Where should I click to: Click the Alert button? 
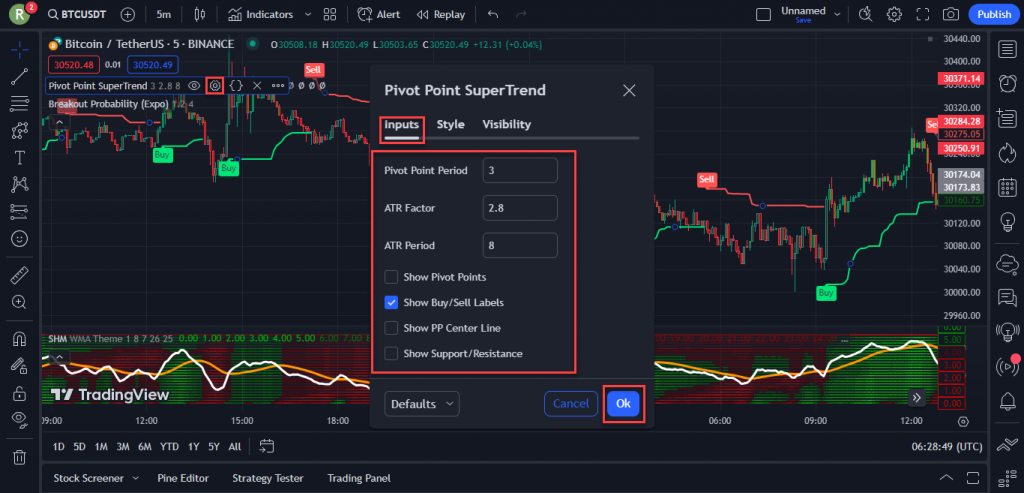coord(379,14)
